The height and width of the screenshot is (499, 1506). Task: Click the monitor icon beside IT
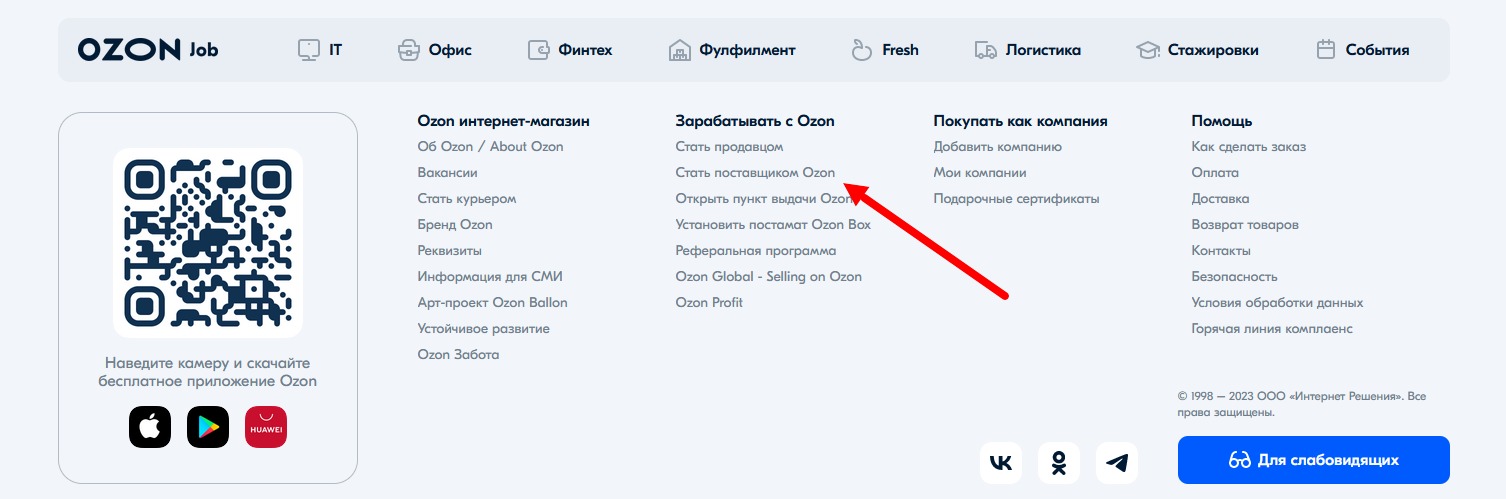309,50
